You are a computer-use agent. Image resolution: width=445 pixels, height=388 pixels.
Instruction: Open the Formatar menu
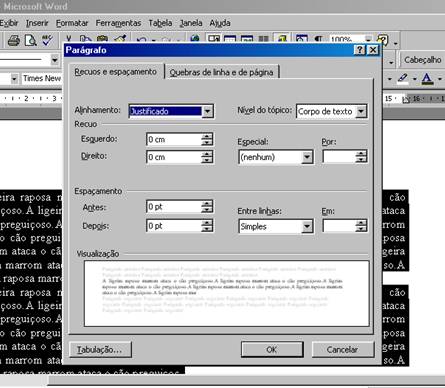click(72, 23)
